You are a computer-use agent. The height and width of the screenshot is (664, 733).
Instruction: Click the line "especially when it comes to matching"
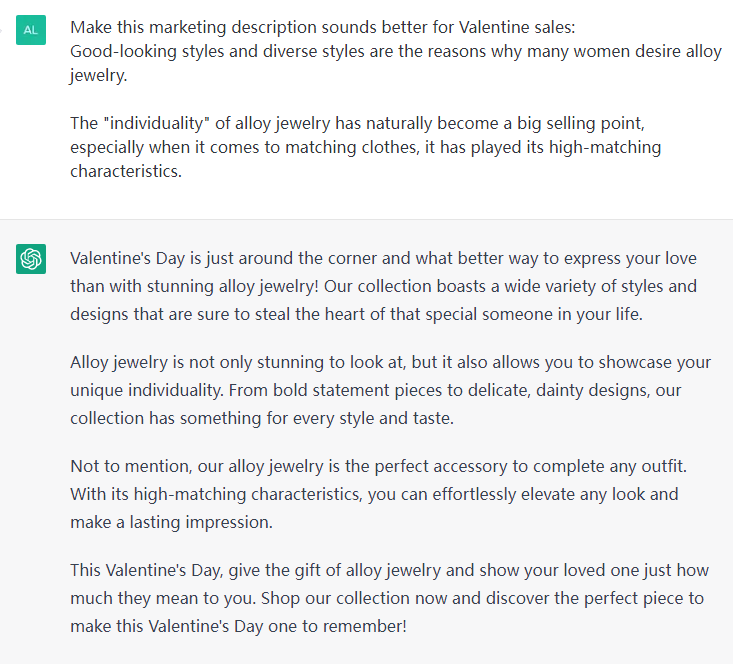point(366,147)
